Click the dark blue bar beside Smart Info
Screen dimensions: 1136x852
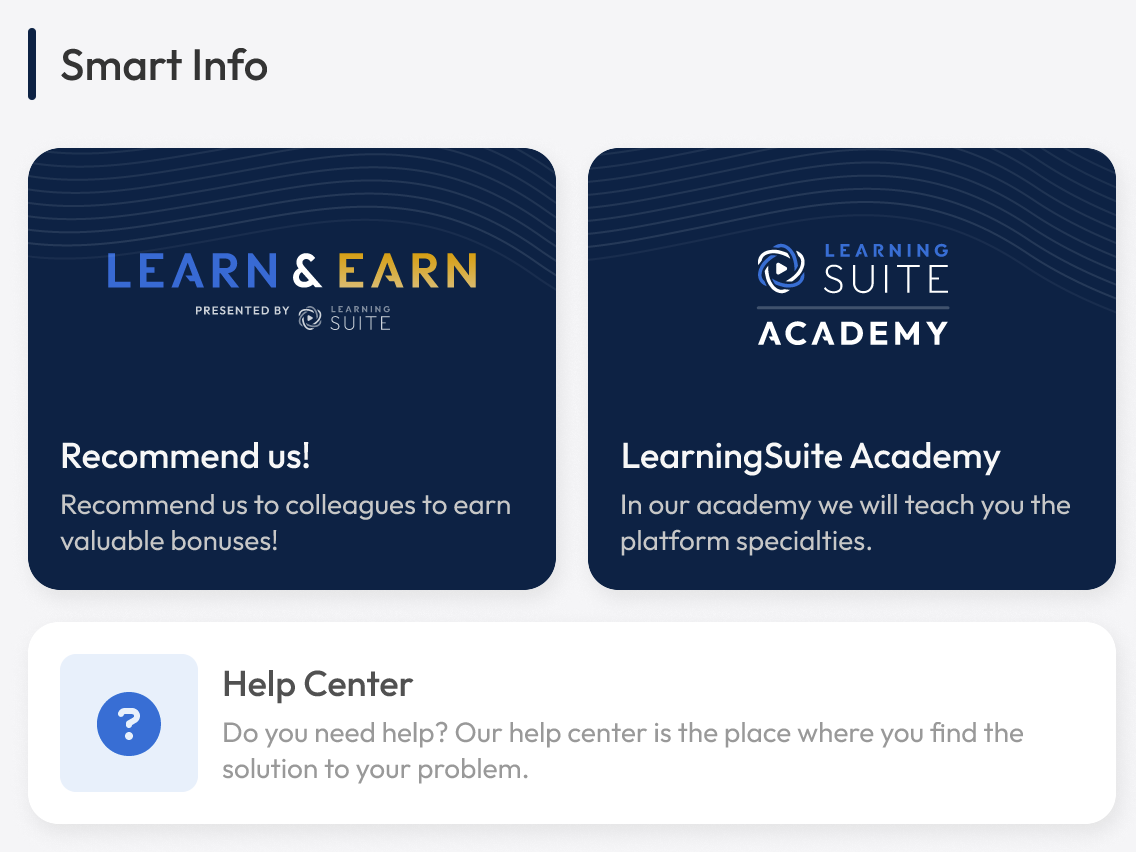[32, 64]
